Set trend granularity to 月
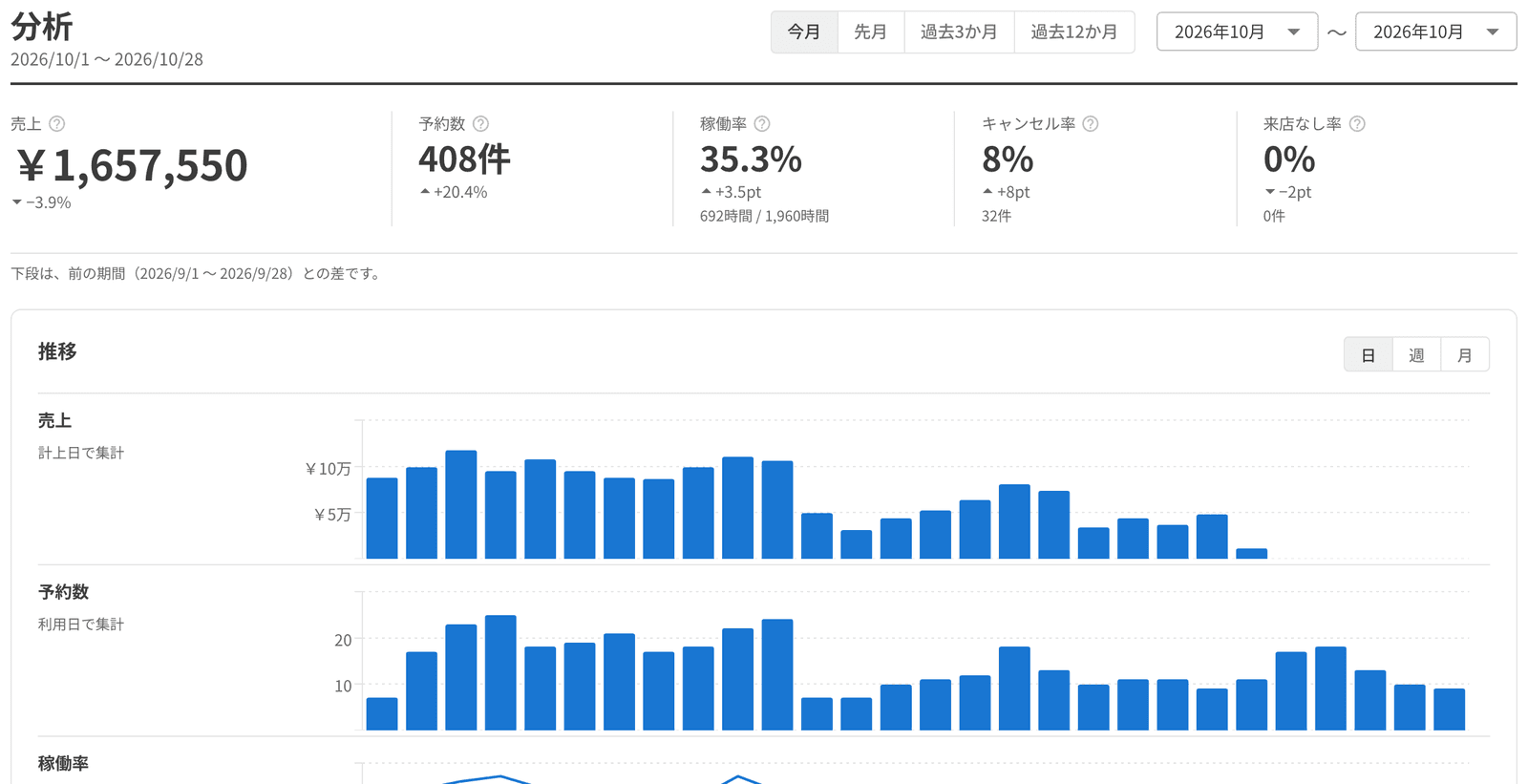This screenshot has width=1528, height=784. [1465, 355]
